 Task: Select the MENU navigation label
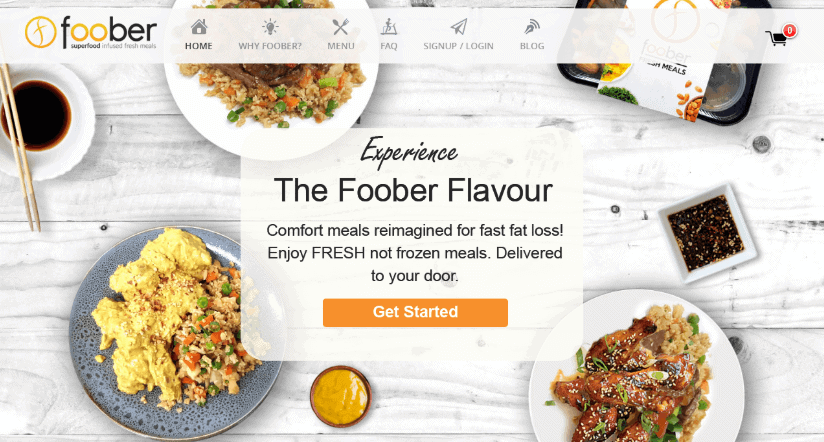341,46
